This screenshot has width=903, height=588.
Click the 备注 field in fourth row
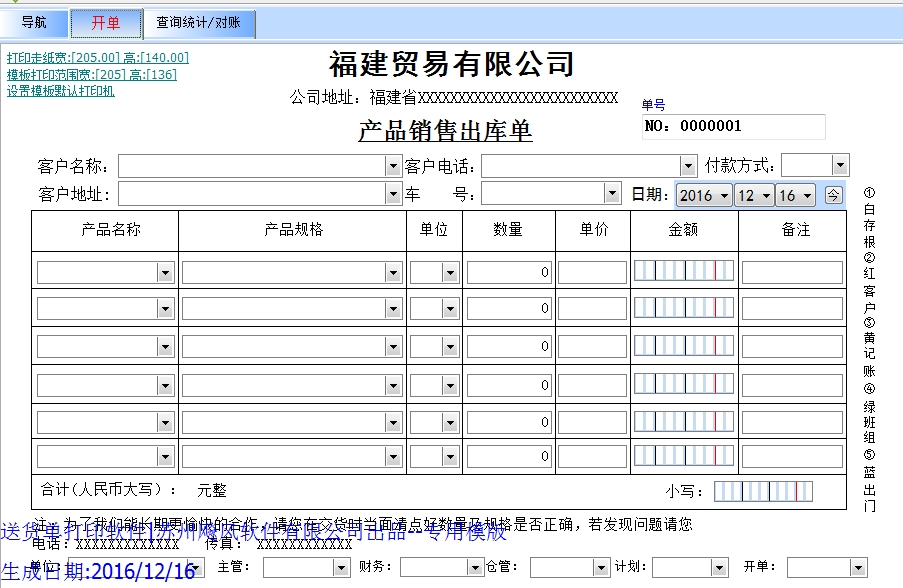[792, 385]
